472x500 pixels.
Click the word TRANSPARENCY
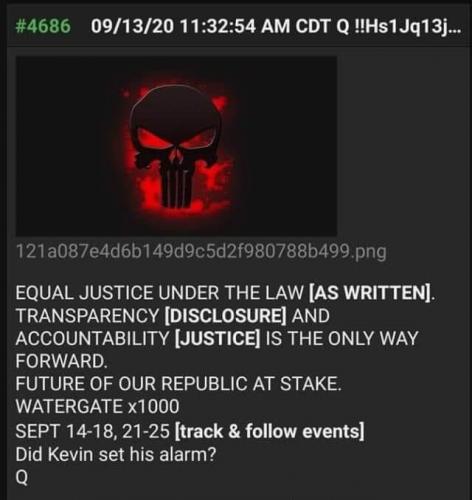[88, 316]
